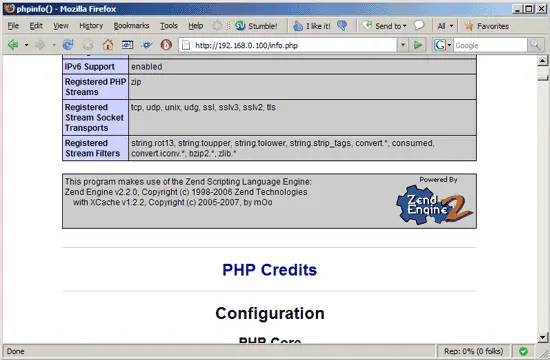This screenshot has width=550, height=360.
Task: Open the All topics dropdown
Action: pos(445,26)
